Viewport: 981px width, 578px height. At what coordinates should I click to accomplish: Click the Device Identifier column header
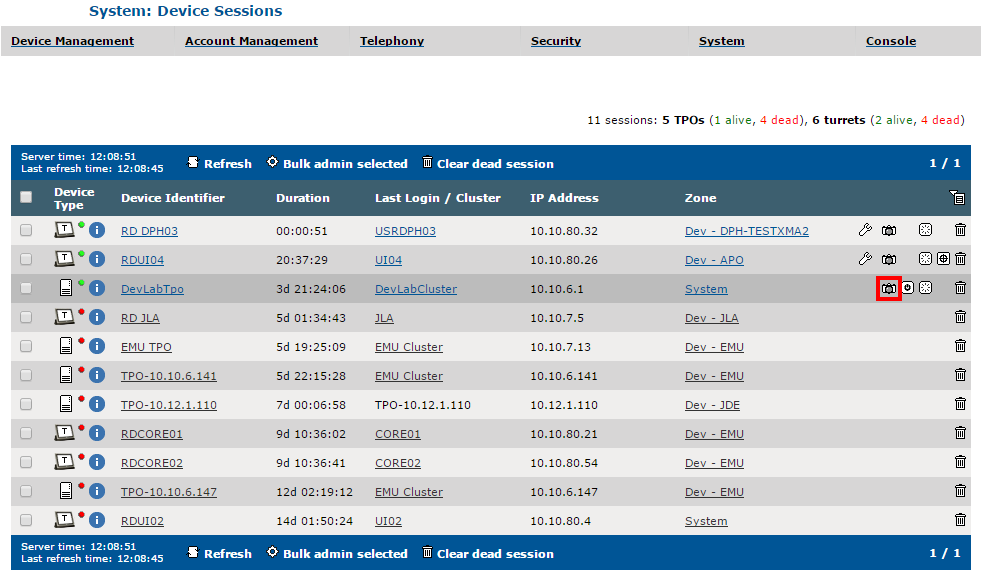(x=173, y=198)
